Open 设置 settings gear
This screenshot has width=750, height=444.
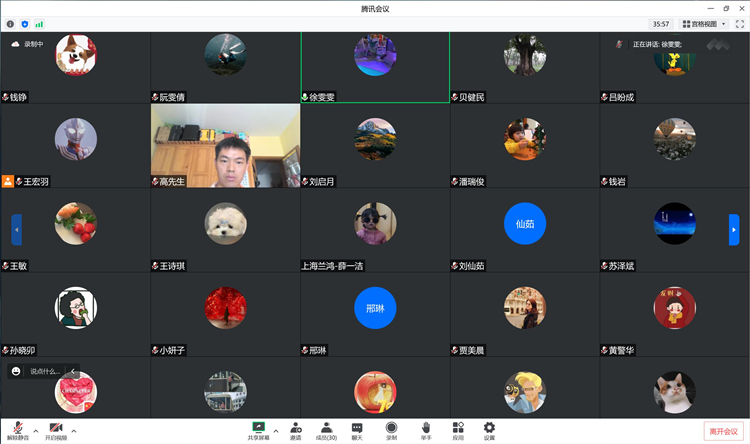489,431
